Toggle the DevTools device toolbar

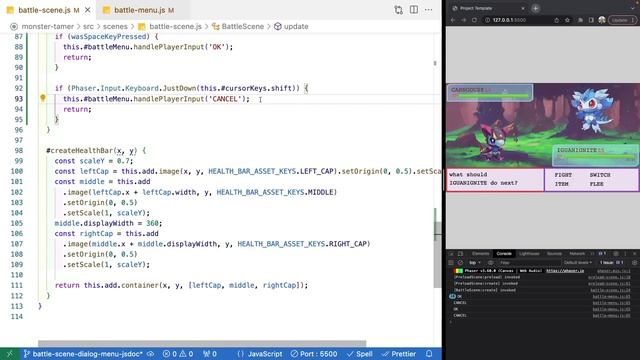pos(460,253)
